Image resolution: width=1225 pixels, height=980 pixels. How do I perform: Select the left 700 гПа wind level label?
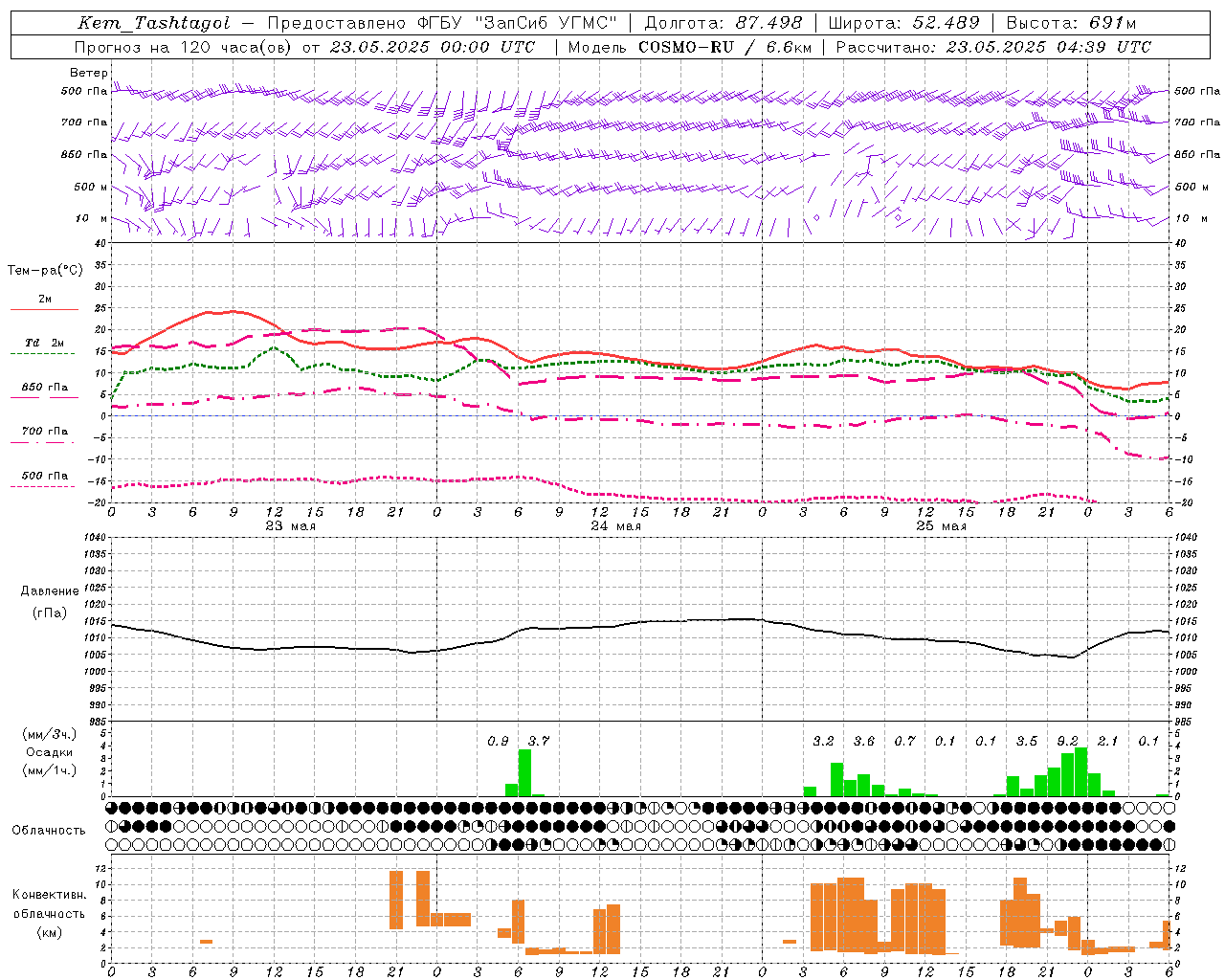tap(84, 122)
